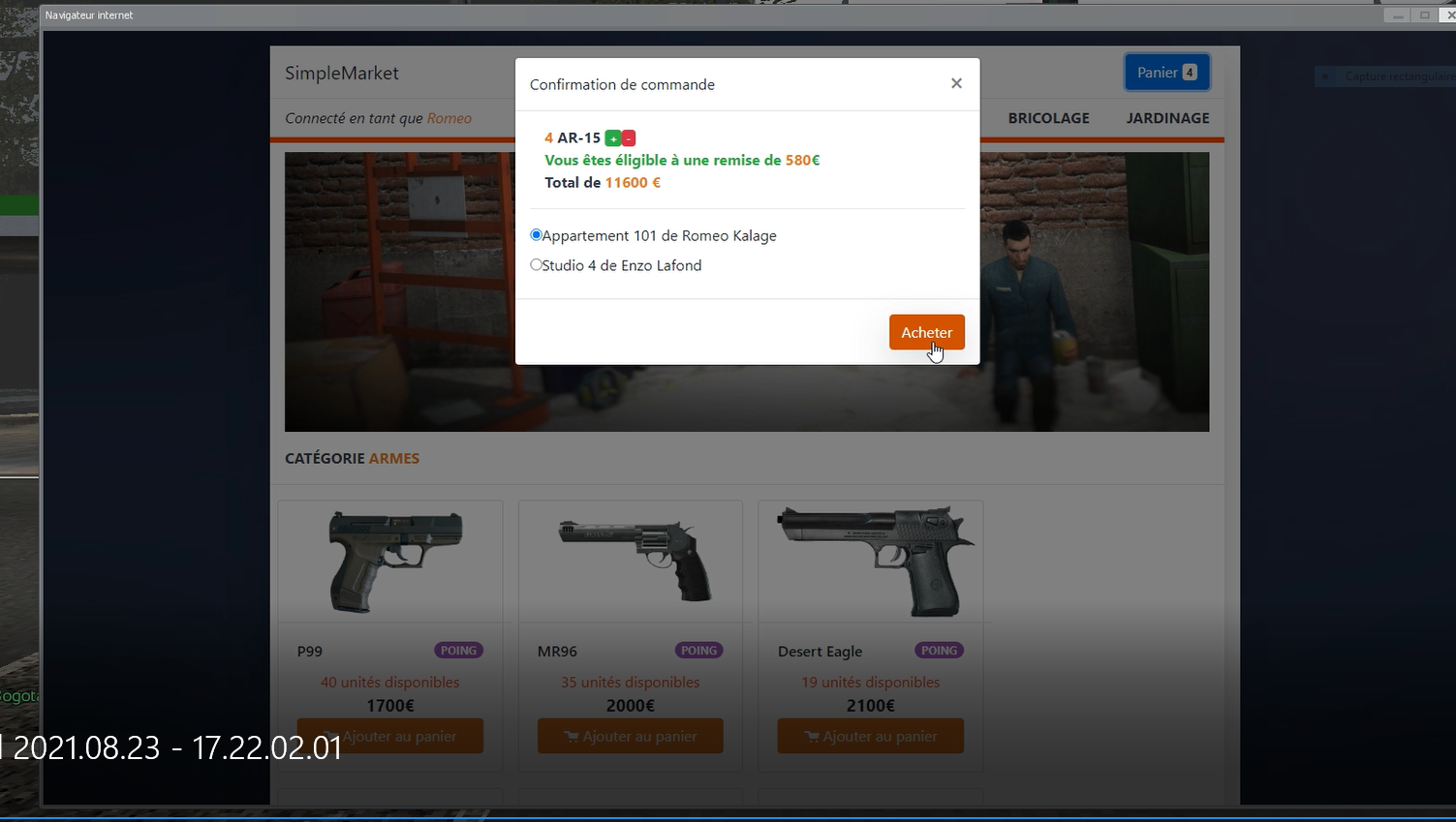This screenshot has height=822, width=1456.
Task: Click the Desert Eagle image
Action: coord(876,562)
